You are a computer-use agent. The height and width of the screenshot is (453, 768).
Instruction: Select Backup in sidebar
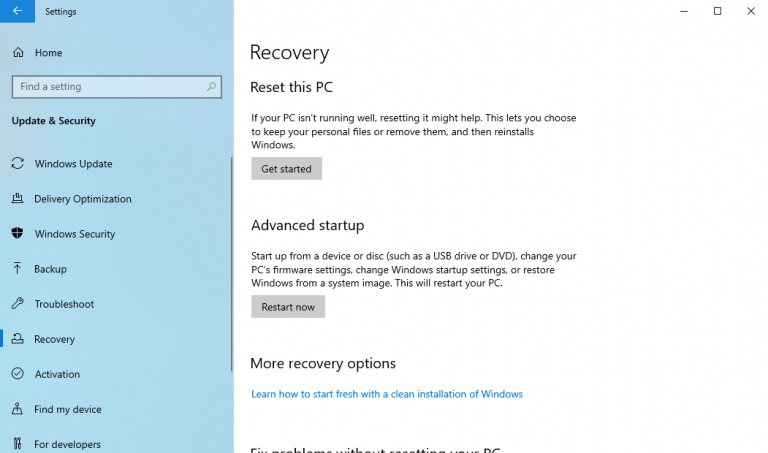tap(50, 269)
